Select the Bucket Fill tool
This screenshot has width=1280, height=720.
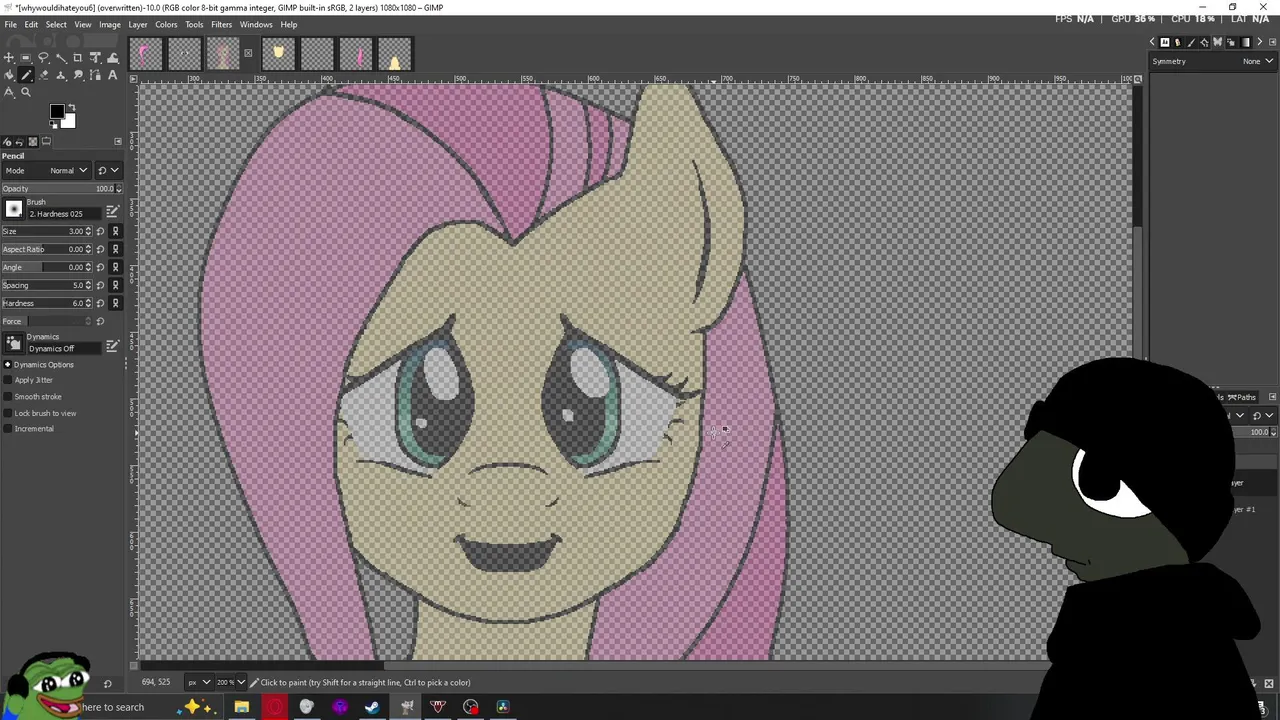pyautogui.click(x=9, y=75)
